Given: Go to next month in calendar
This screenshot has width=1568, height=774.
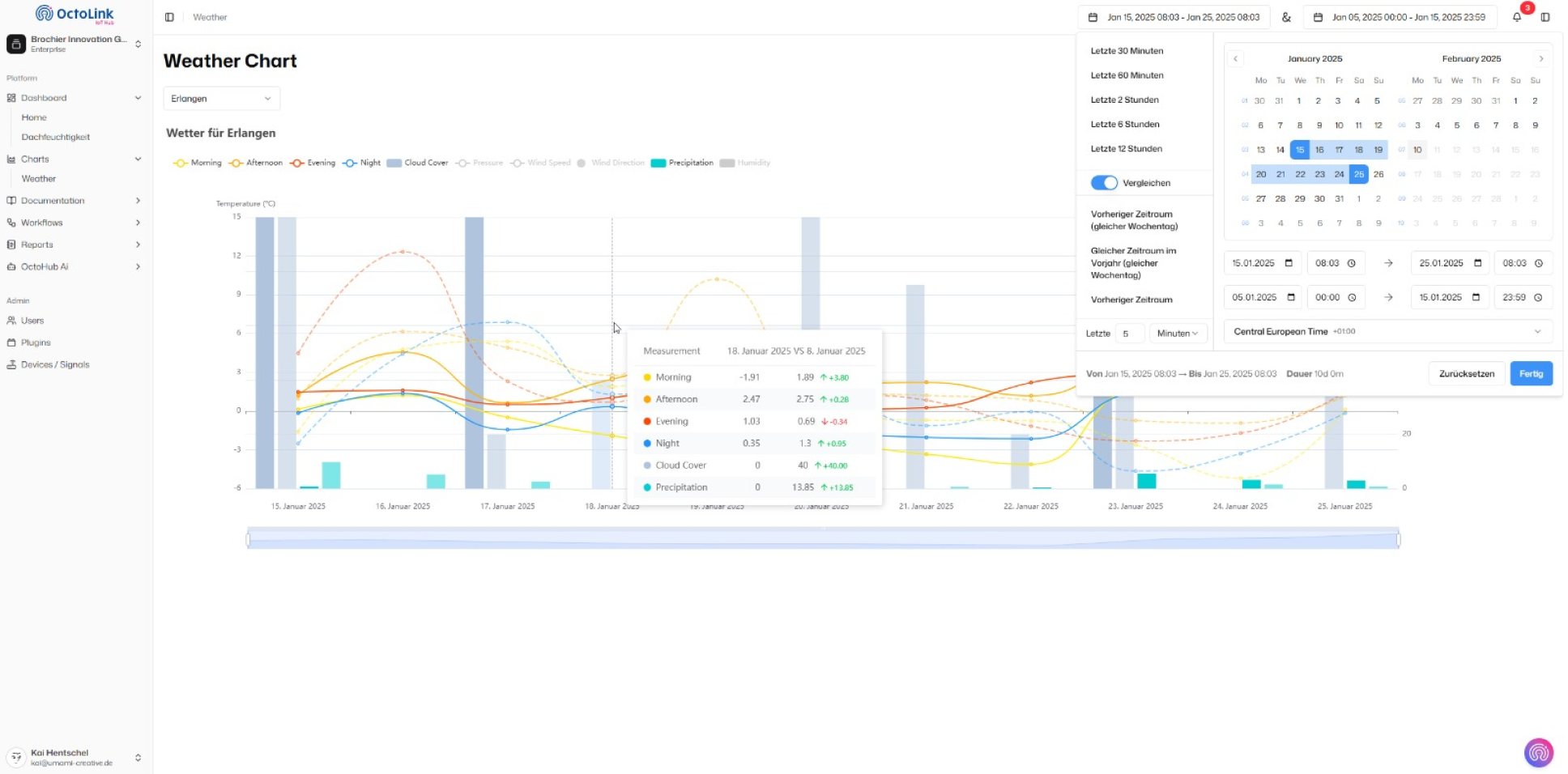Looking at the screenshot, I should (x=1540, y=58).
